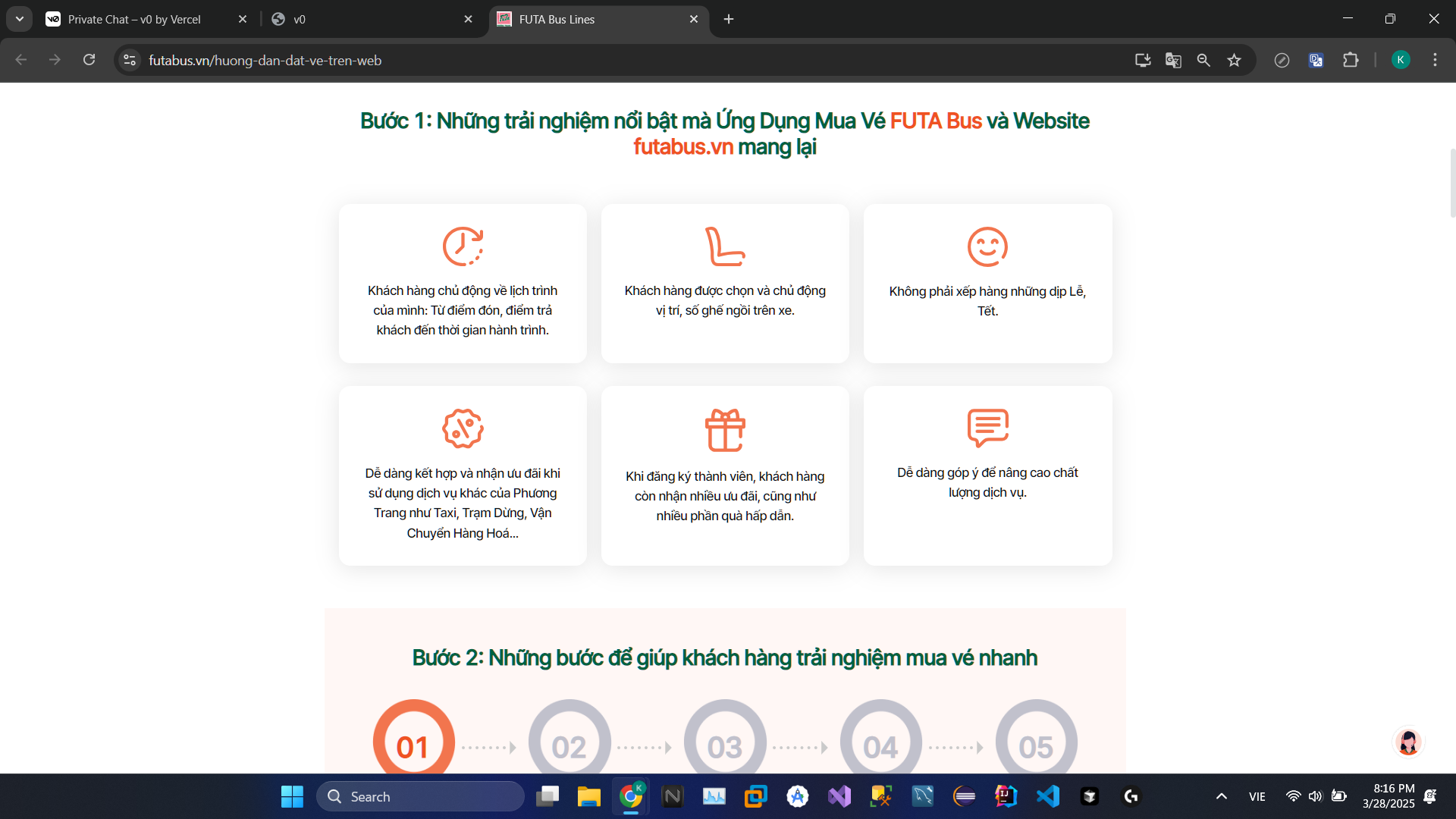Open IntelliJ IDEA from the taskbar

(x=1006, y=796)
